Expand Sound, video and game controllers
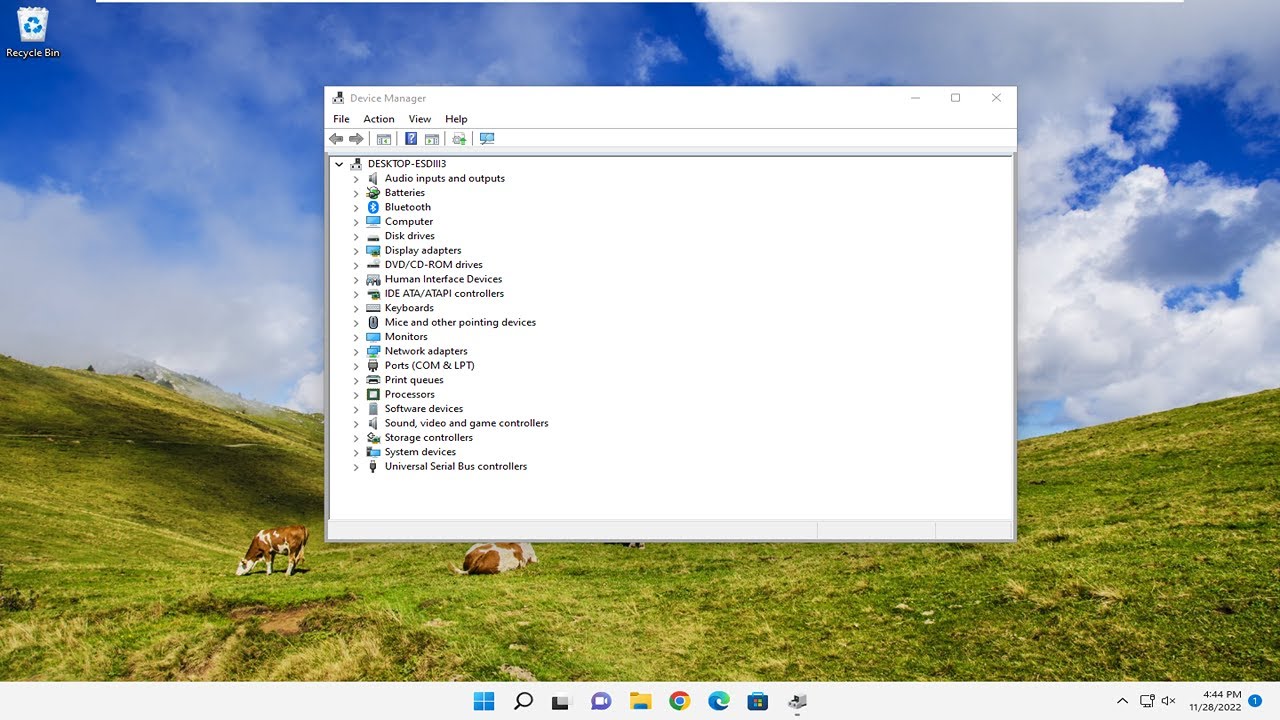The image size is (1280, 720). click(x=356, y=423)
